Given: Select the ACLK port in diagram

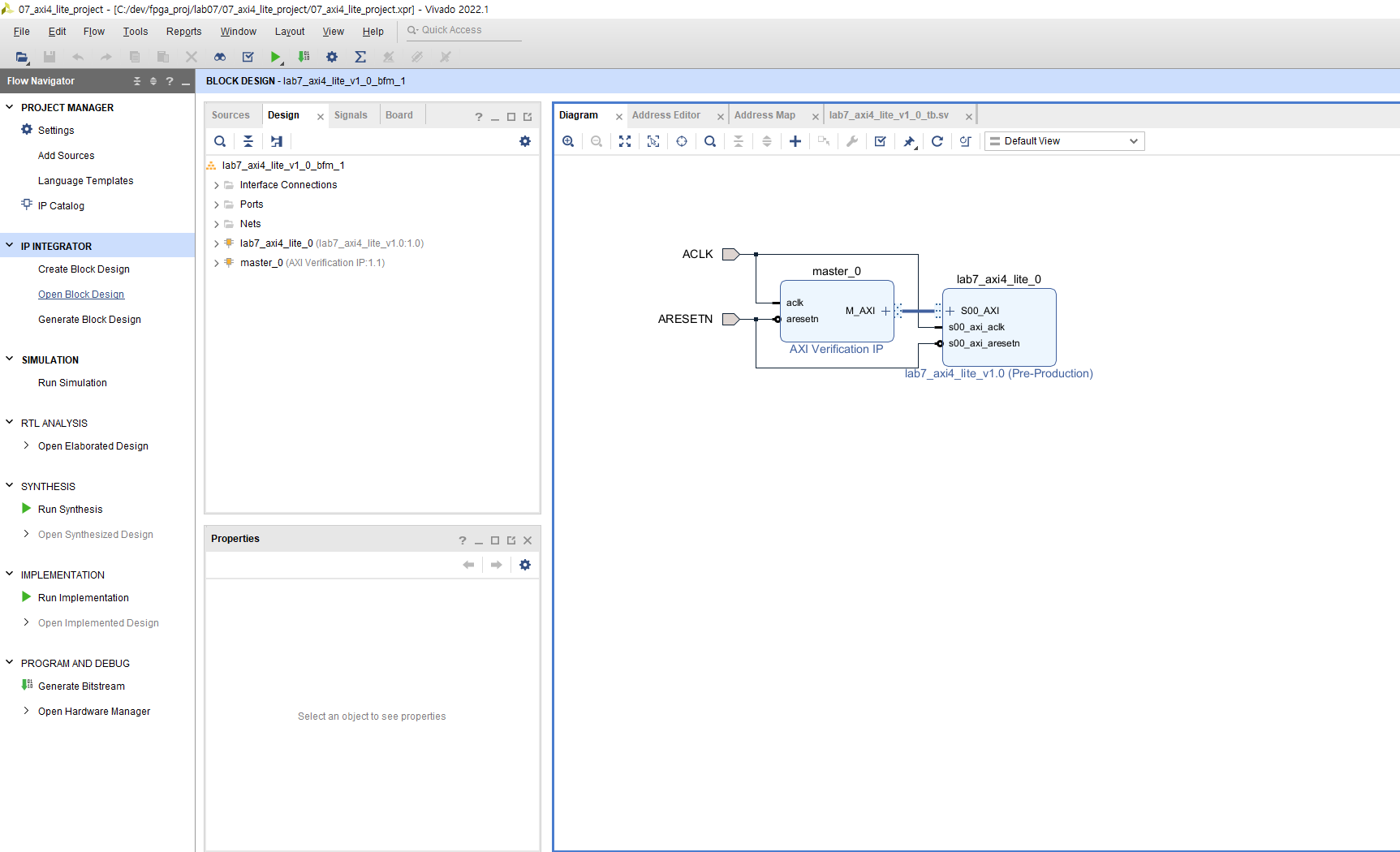Looking at the screenshot, I should tap(730, 254).
